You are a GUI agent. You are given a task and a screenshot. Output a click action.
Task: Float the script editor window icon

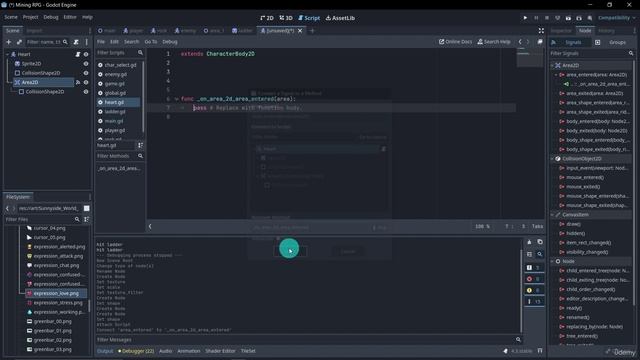[x=540, y=42]
